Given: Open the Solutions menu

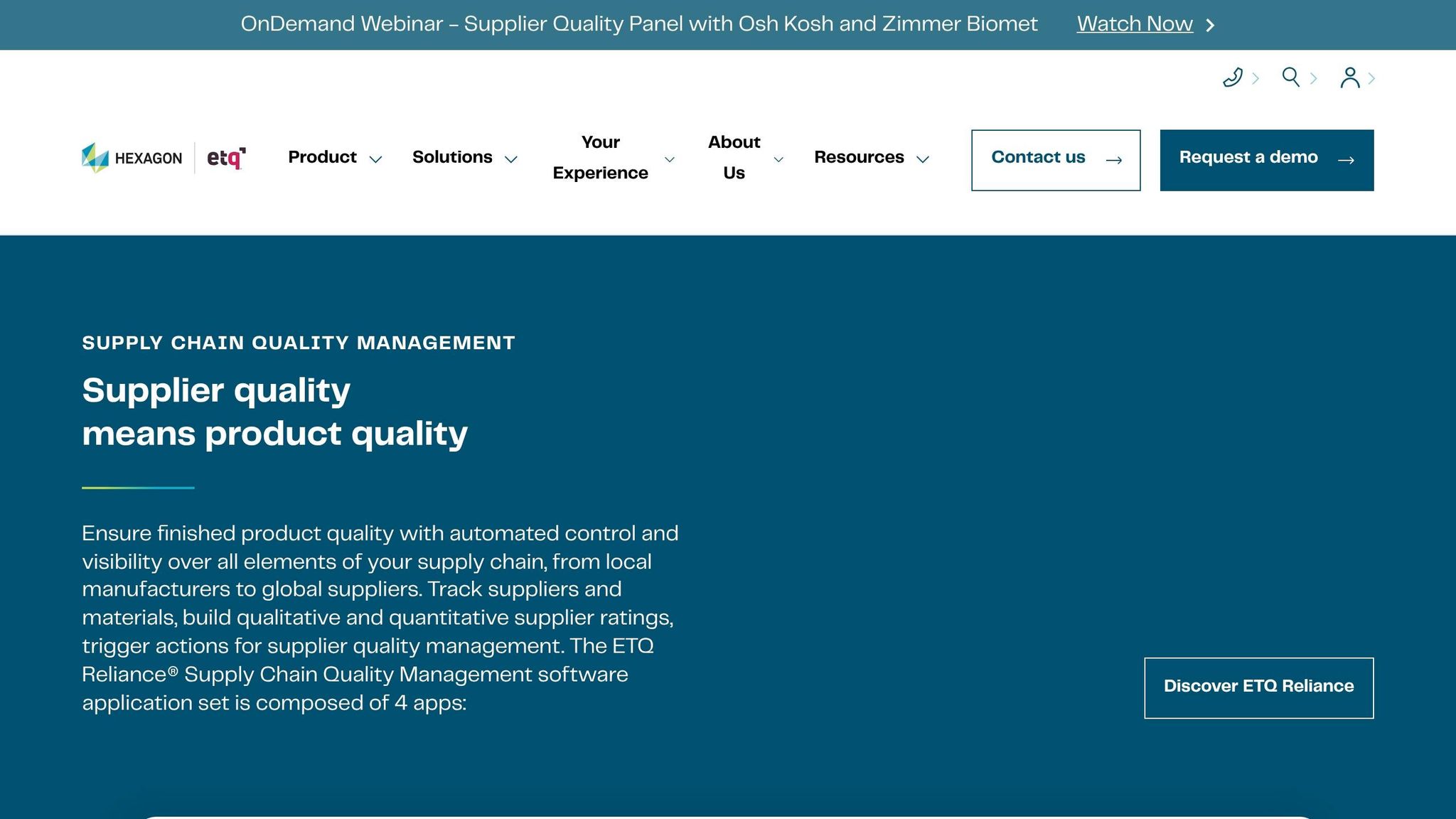Looking at the screenshot, I should tap(452, 157).
